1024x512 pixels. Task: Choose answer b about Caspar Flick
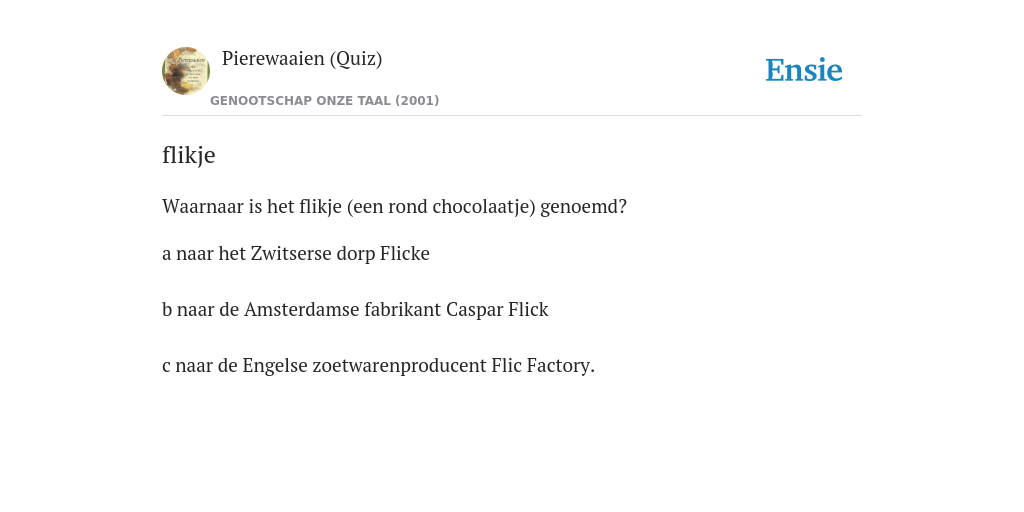[355, 310]
